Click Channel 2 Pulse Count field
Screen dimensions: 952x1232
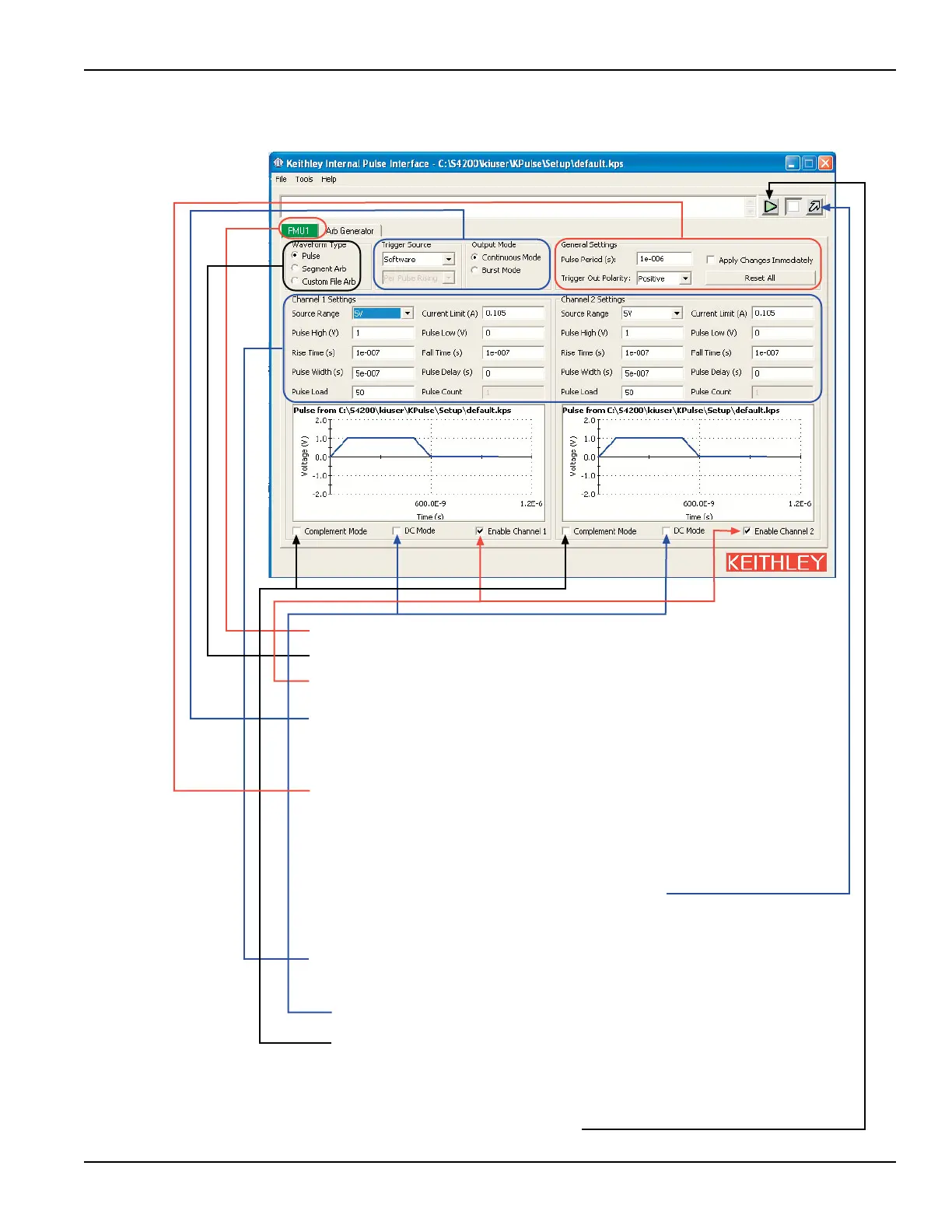click(x=782, y=392)
